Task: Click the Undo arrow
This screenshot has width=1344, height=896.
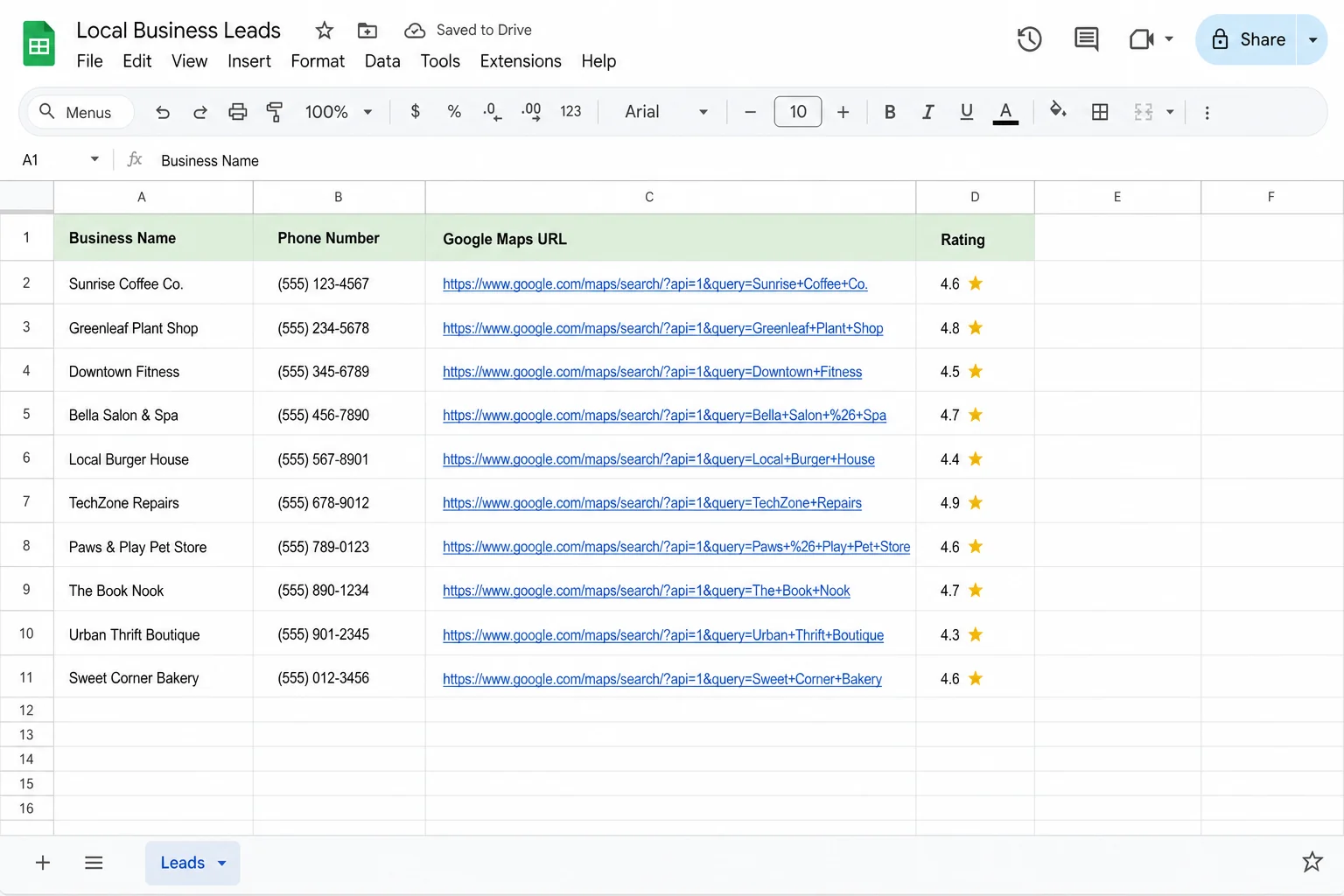Action: 163,112
